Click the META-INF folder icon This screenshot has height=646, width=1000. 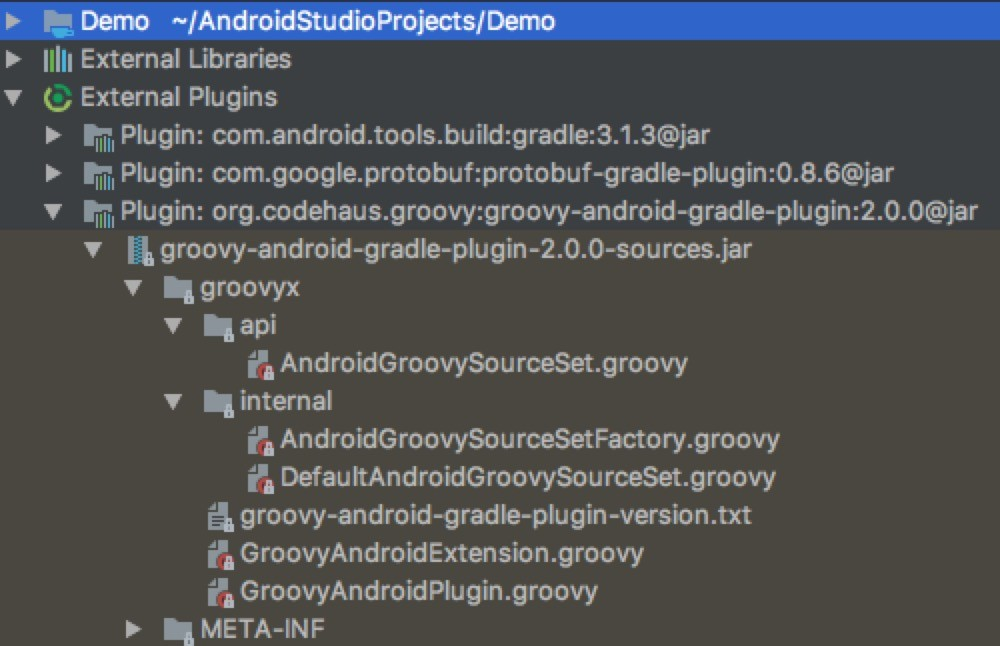(x=179, y=631)
